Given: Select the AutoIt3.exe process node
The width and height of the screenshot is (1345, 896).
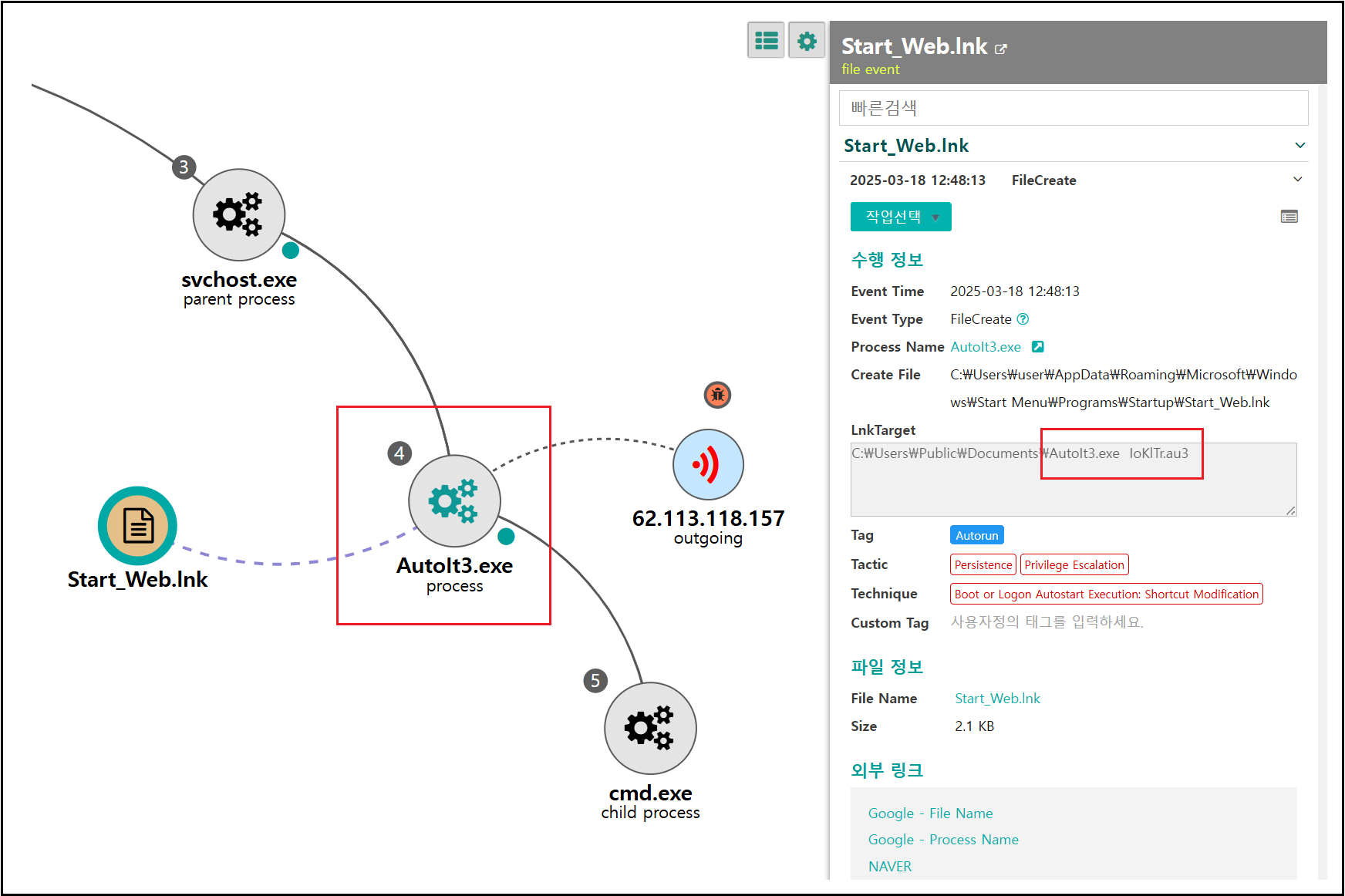Looking at the screenshot, I should coord(454,501).
